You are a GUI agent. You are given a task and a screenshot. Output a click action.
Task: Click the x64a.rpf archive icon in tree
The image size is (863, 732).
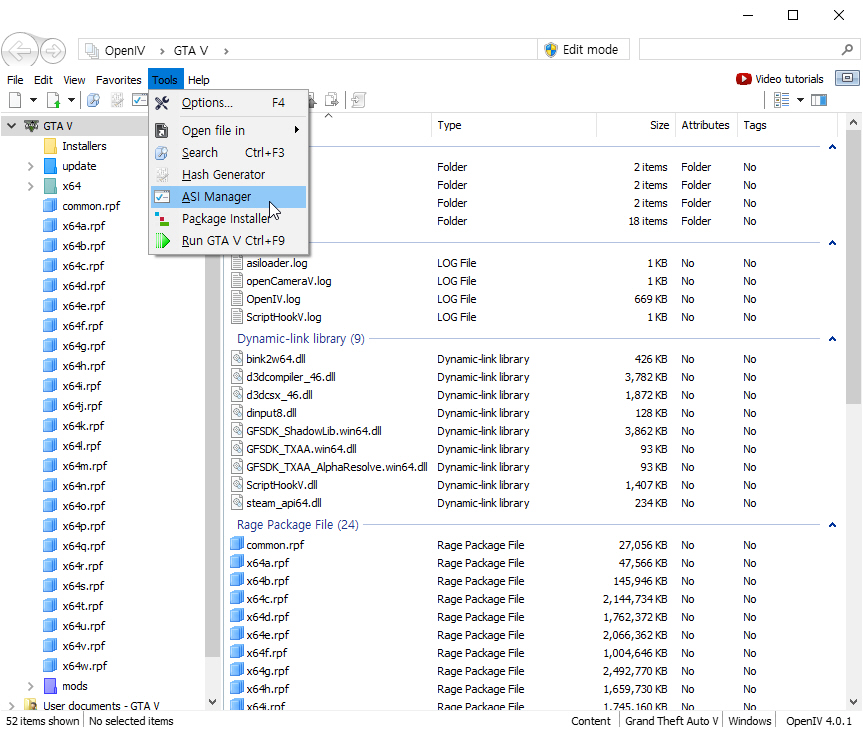tap(50, 226)
